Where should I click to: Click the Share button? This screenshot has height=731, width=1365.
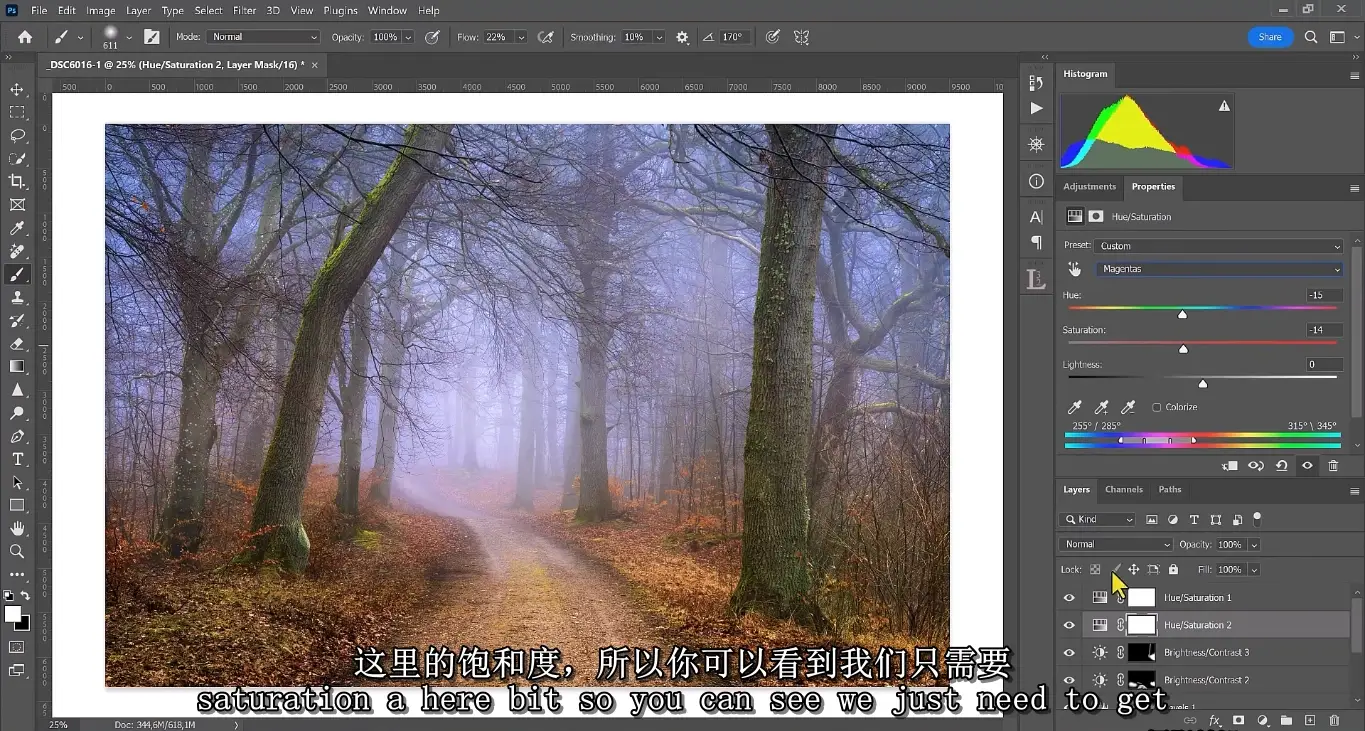pyautogui.click(x=1270, y=37)
